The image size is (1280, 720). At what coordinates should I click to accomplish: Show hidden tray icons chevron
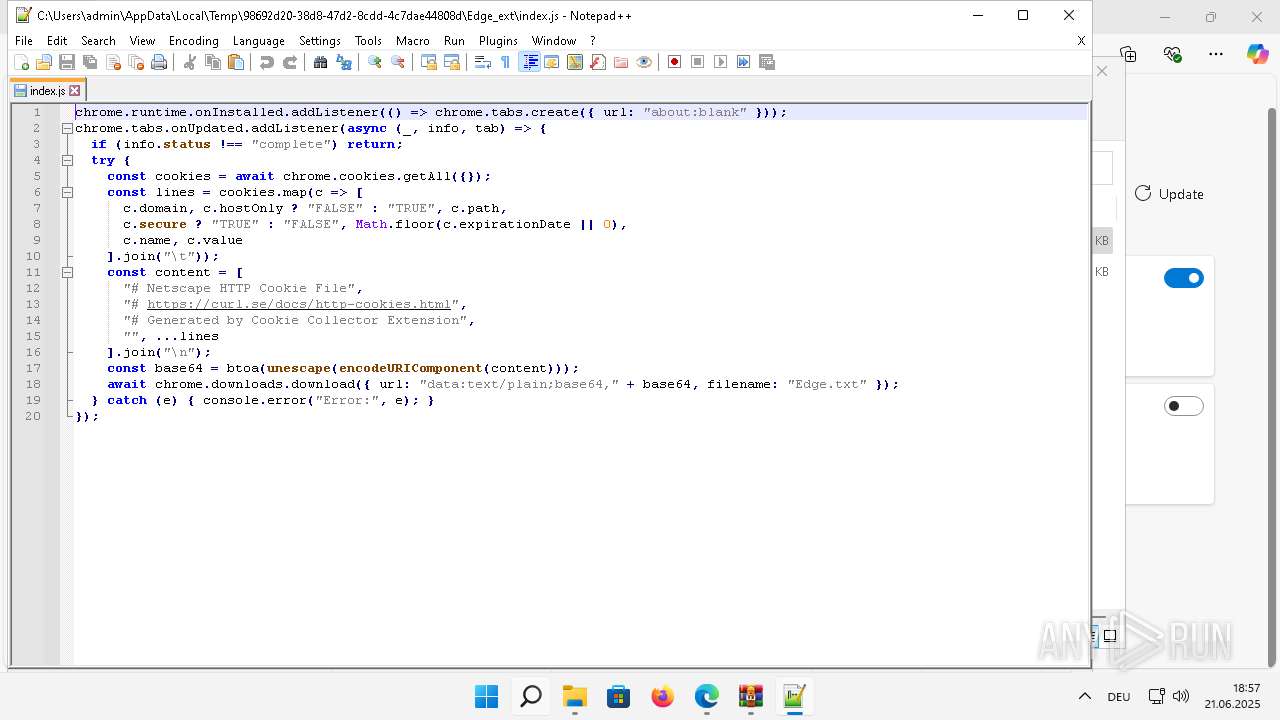(x=1085, y=696)
